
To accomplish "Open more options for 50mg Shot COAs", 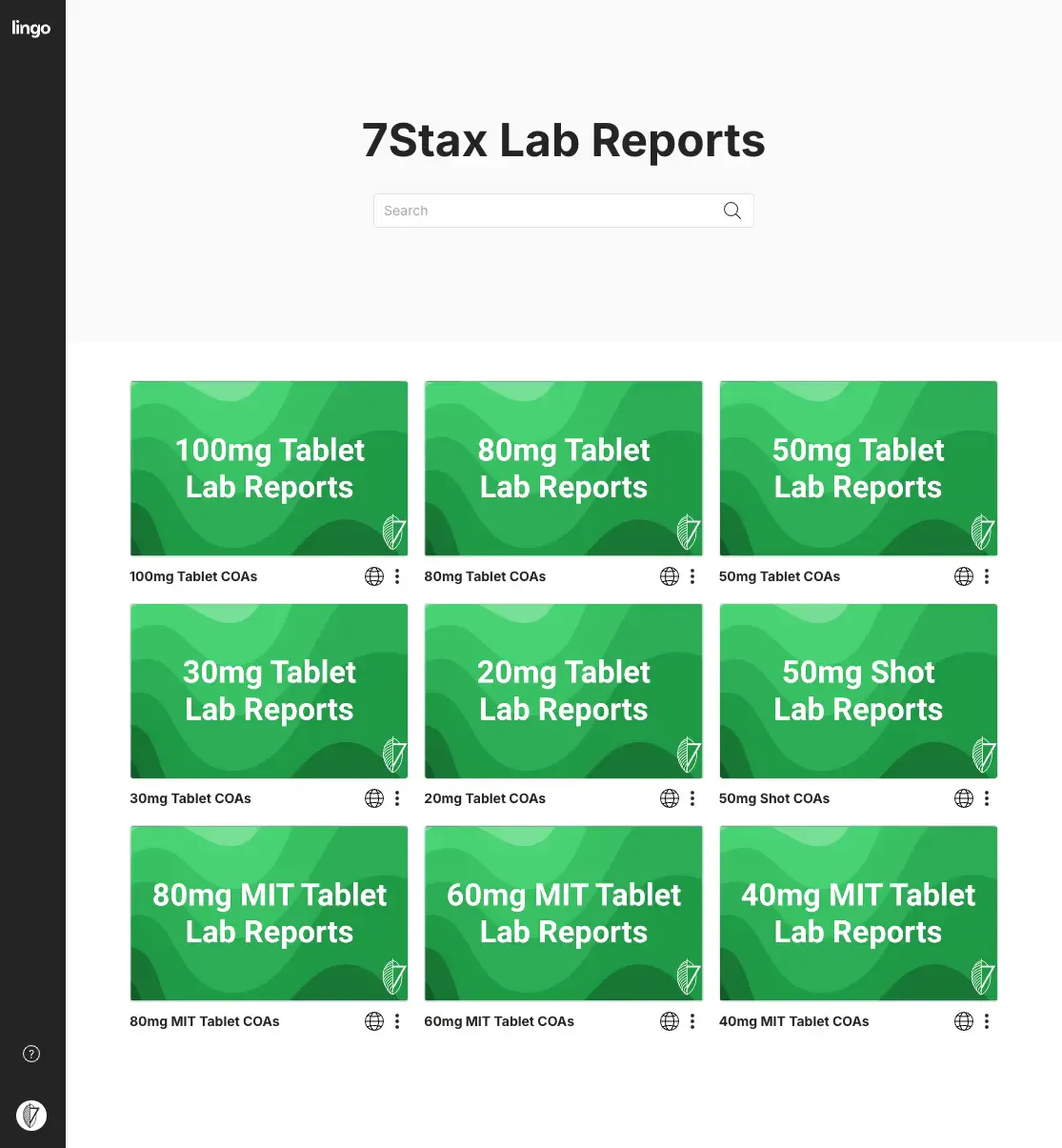I will pos(987,798).
